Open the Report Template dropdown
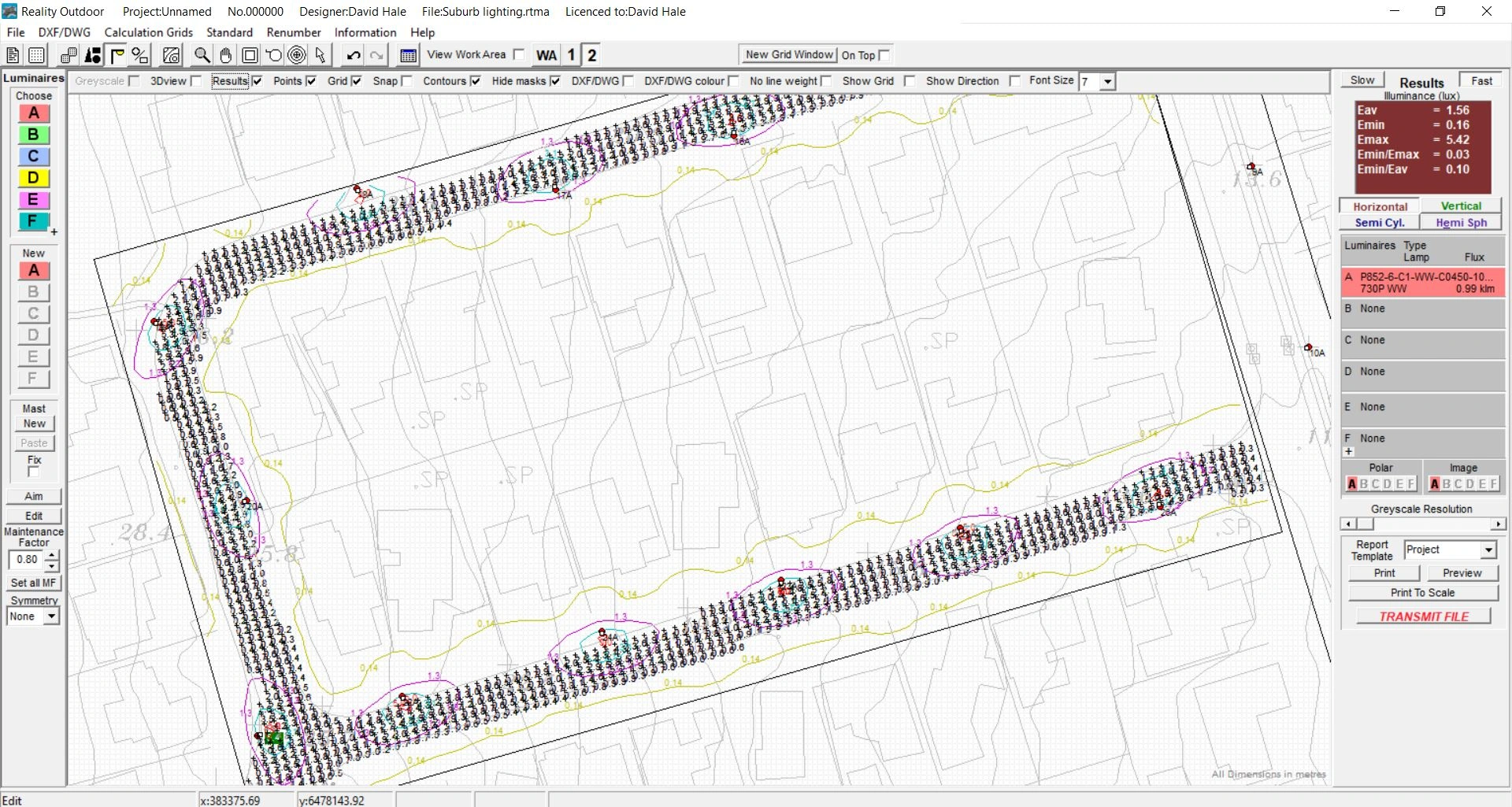The height and width of the screenshot is (807, 1512). click(1488, 550)
